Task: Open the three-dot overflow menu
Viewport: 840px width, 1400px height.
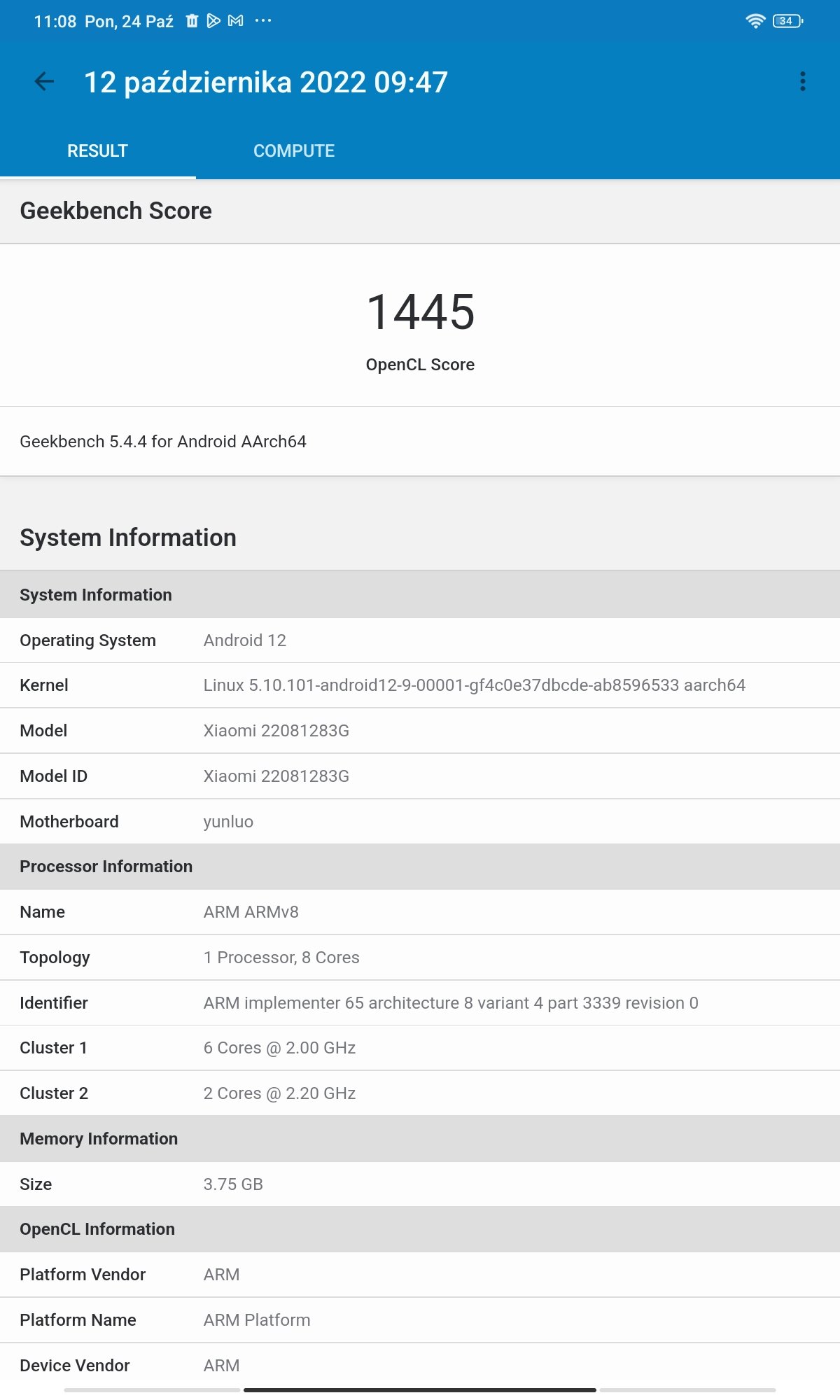Action: tap(803, 81)
